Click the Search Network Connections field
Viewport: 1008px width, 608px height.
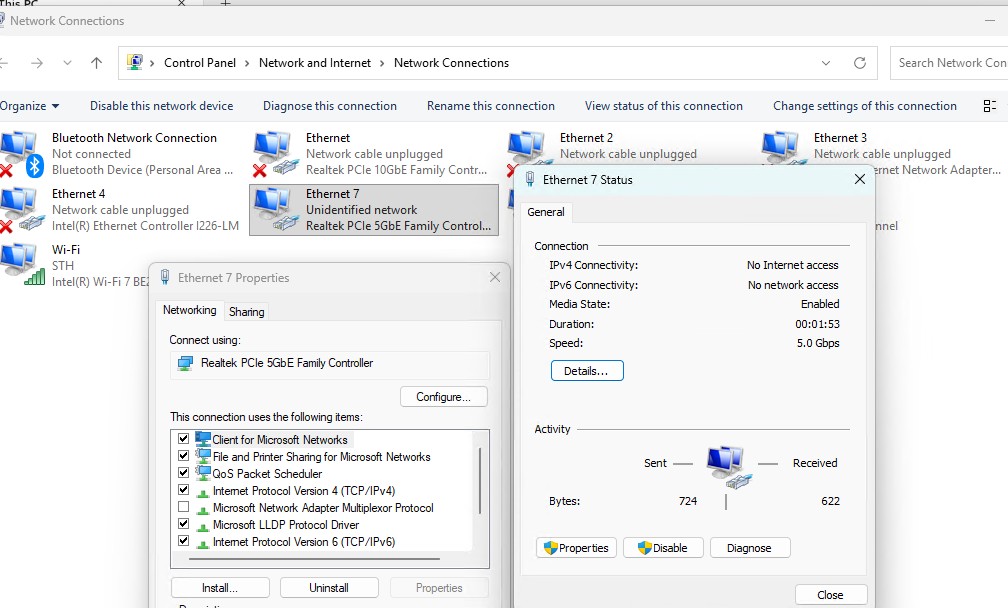[x=950, y=63]
